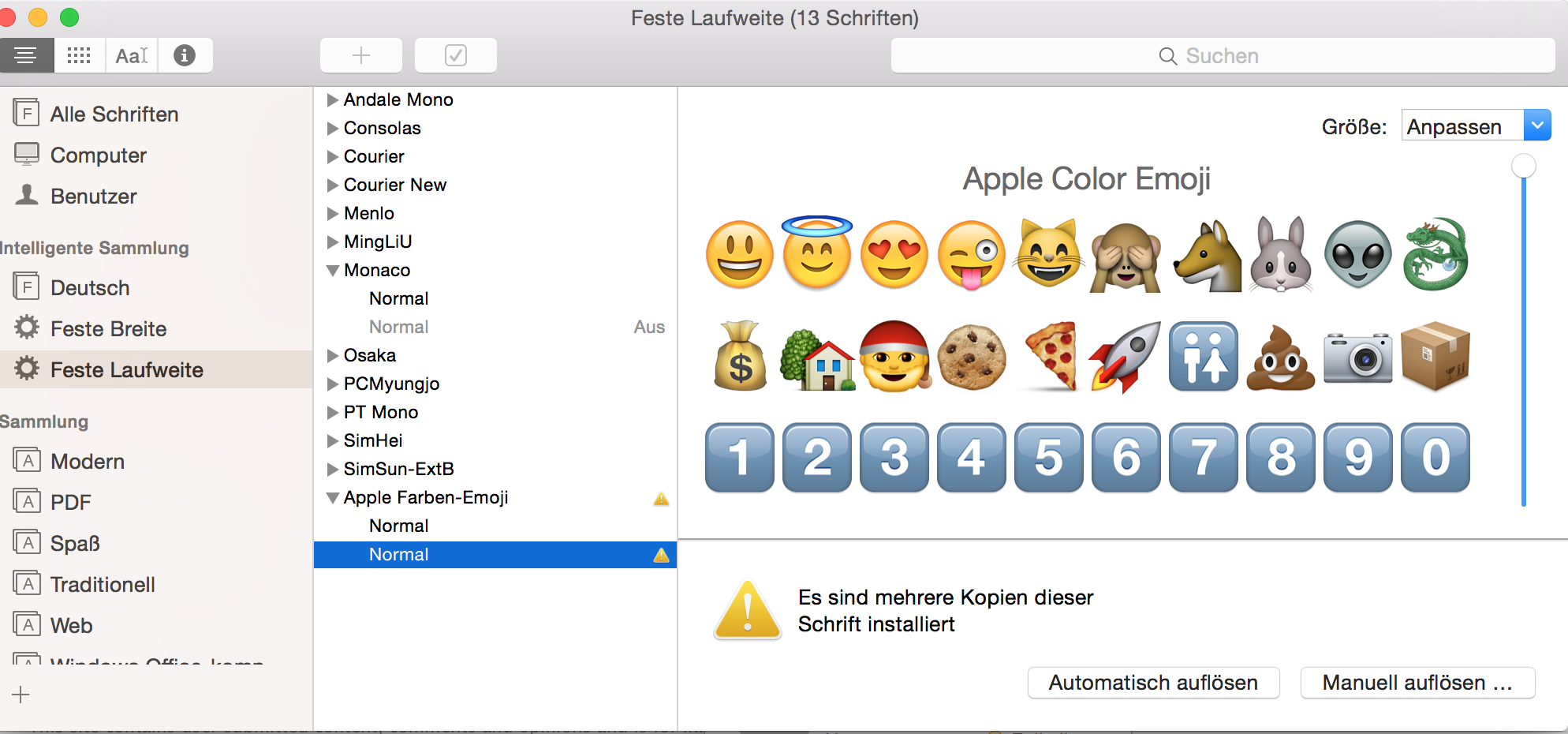The image size is (1568, 734).
Task: Click the keycap 5 emoji in the preview
Action: pos(1048,458)
